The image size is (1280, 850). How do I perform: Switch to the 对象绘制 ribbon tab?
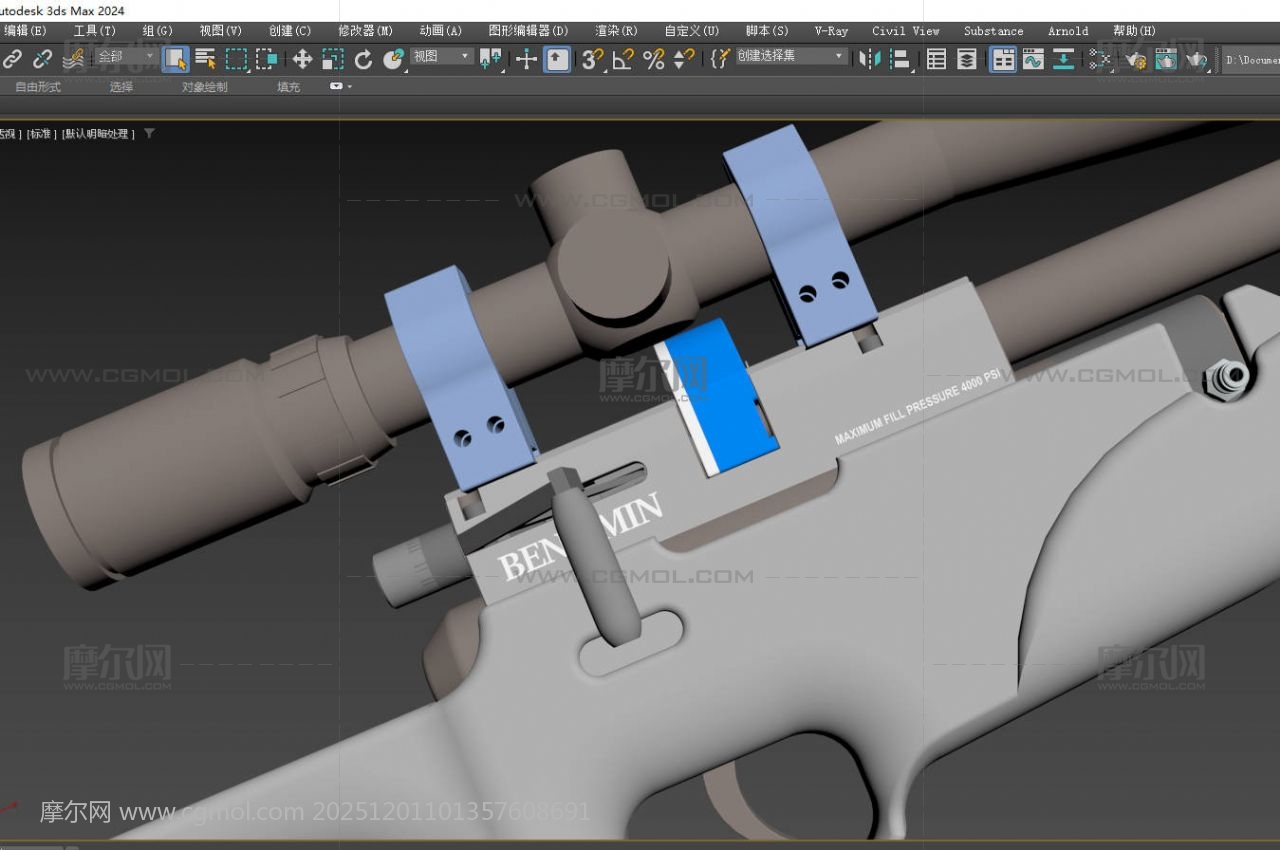pyautogui.click(x=204, y=87)
